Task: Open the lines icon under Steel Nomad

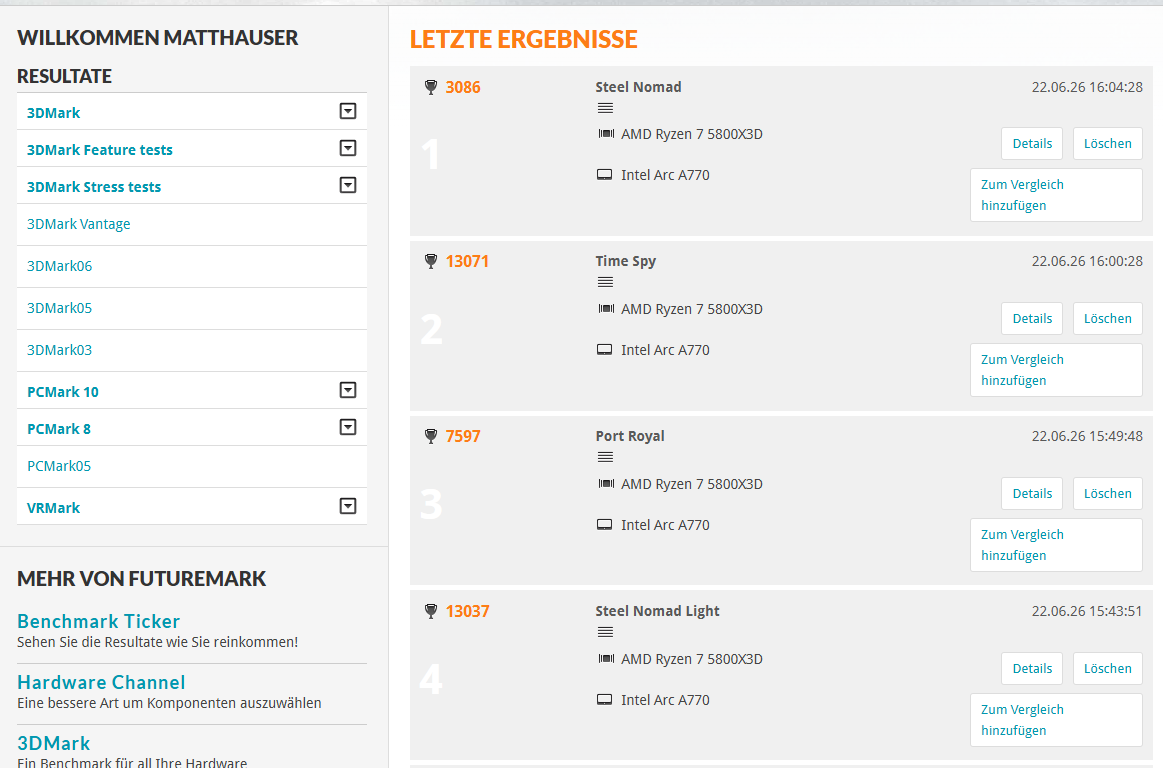Action: point(605,108)
